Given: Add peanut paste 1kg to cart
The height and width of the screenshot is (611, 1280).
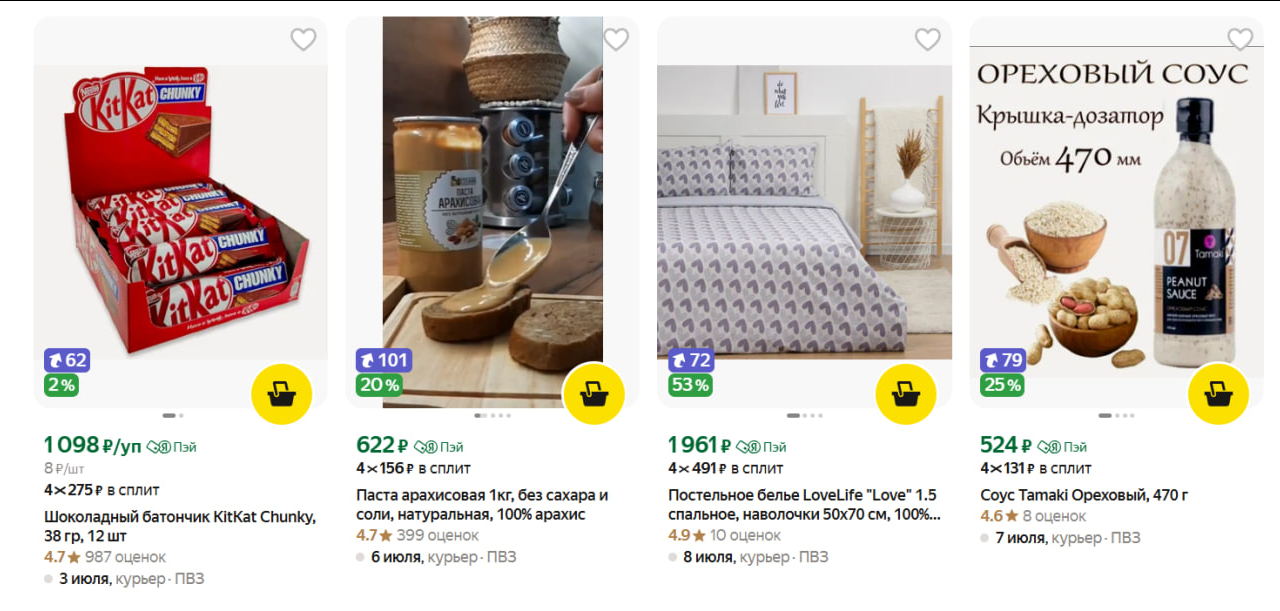Looking at the screenshot, I should [594, 394].
